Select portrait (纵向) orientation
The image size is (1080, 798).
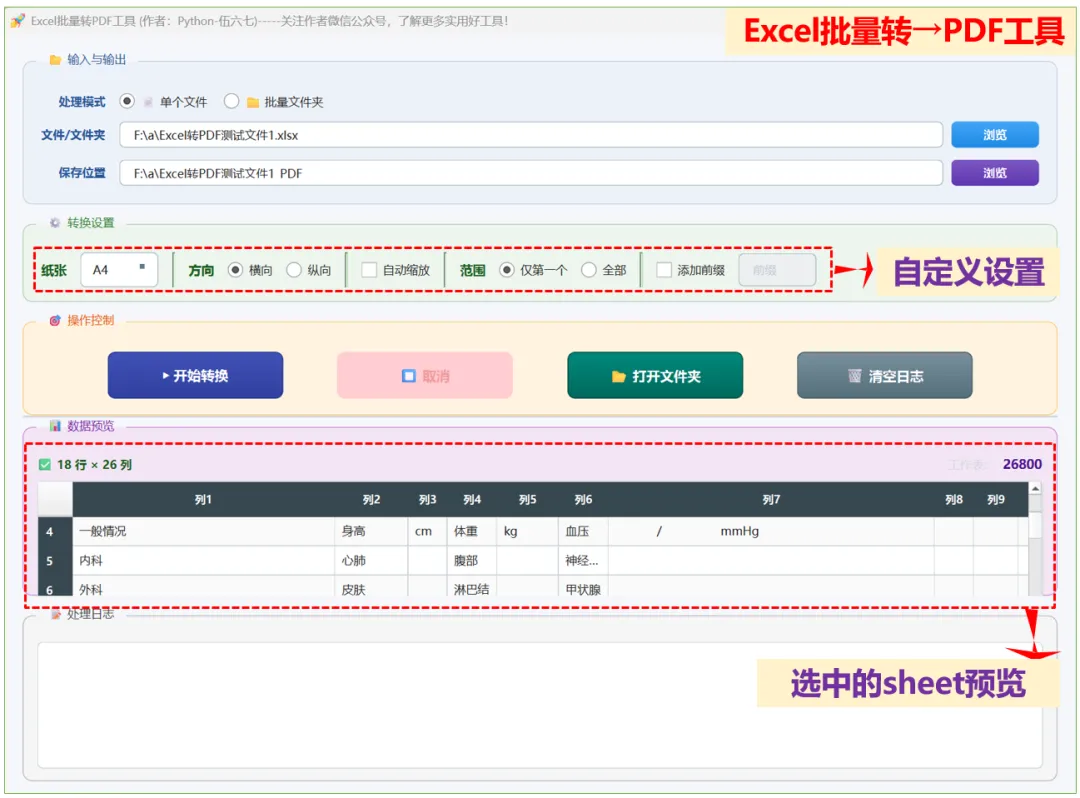pyautogui.click(x=294, y=270)
